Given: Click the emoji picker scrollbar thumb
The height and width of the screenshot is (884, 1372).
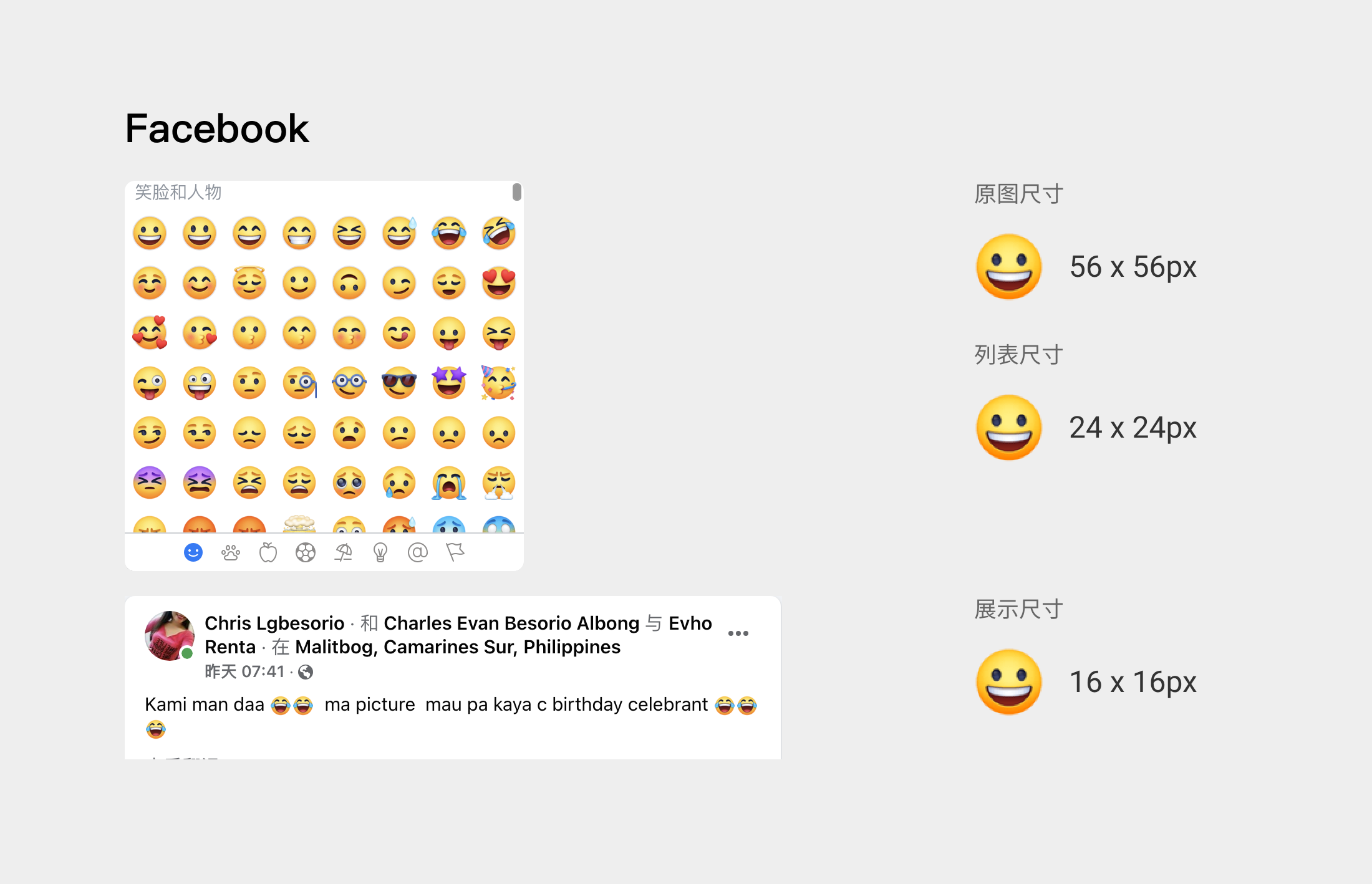Looking at the screenshot, I should (517, 192).
